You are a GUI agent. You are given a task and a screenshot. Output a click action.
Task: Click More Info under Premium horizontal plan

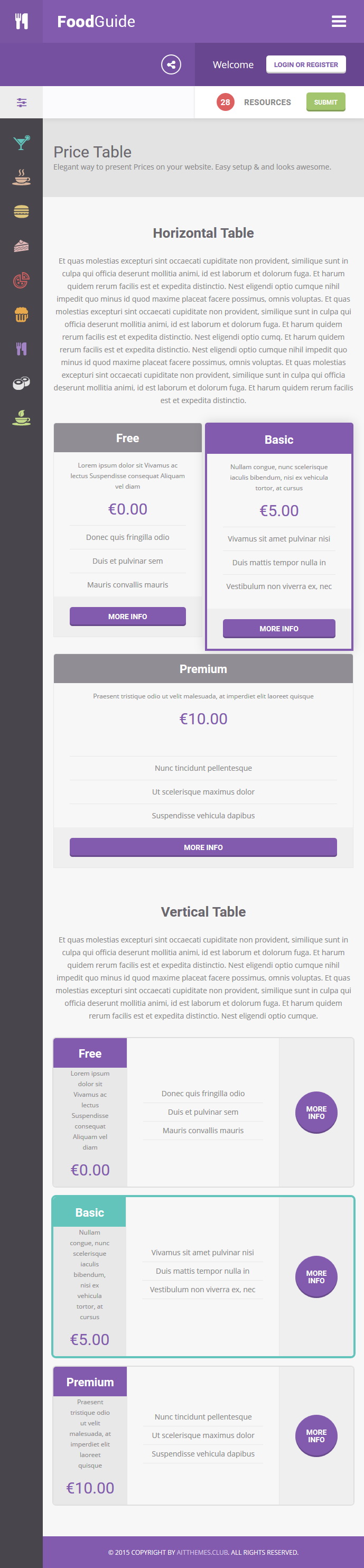coord(203,847)
